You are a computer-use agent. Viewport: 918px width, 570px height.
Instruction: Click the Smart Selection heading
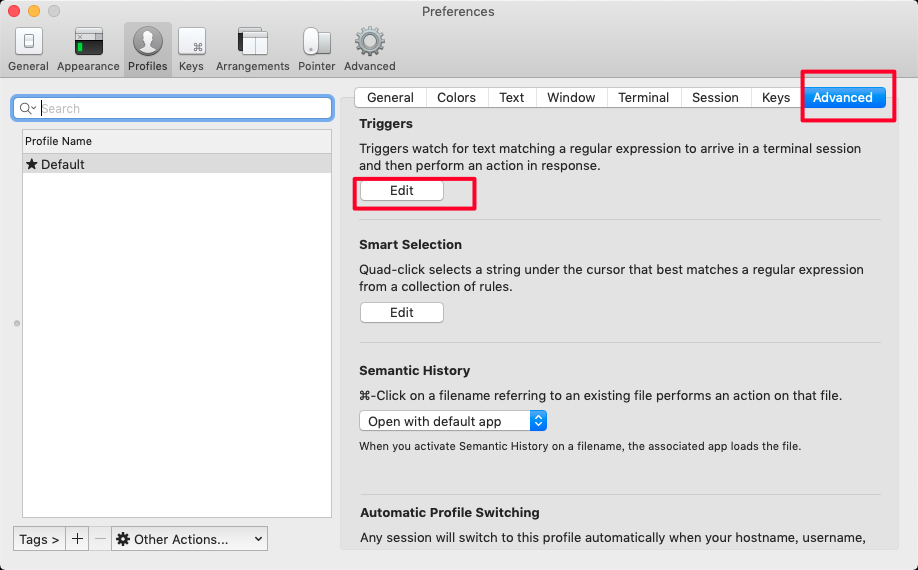[410, 245]
